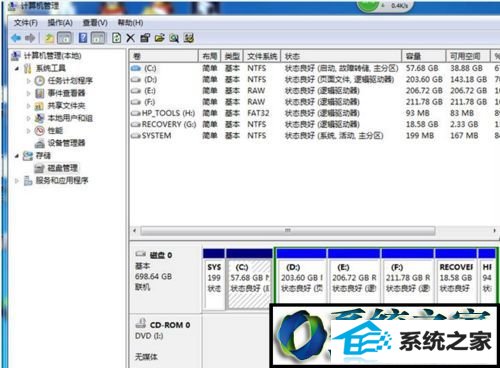
Task: Sort by the 可用空间 column header
Action: pos(468,56)
